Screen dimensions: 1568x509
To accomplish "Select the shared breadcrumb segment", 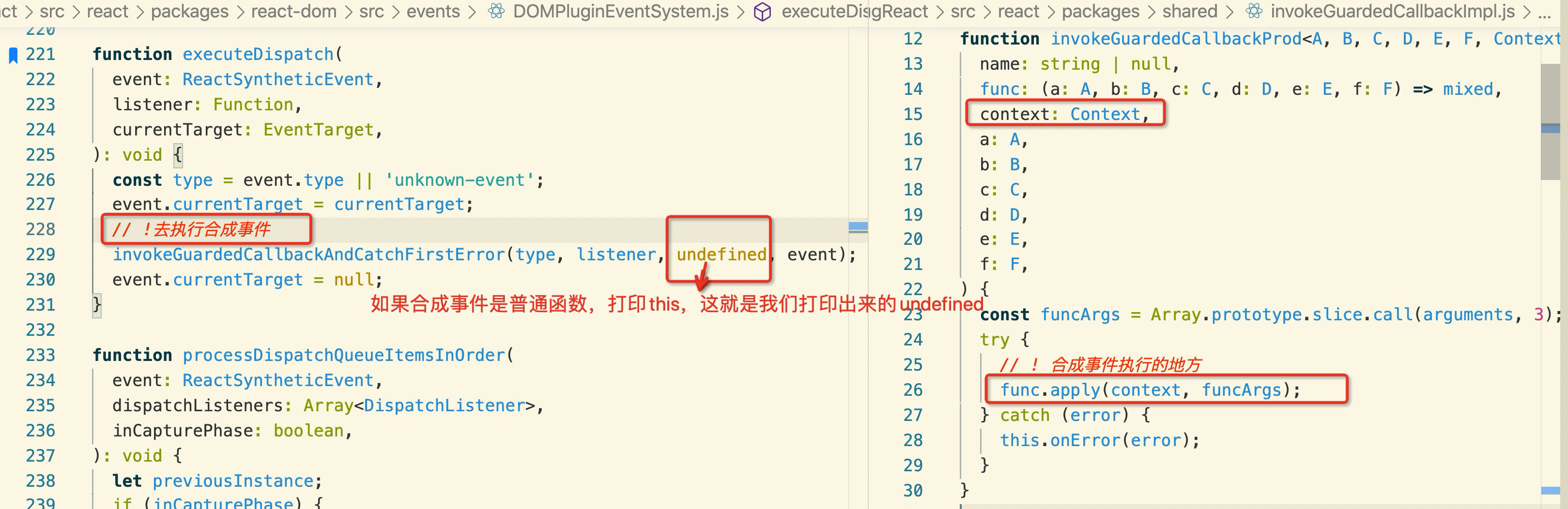I will click(1190, 11).
